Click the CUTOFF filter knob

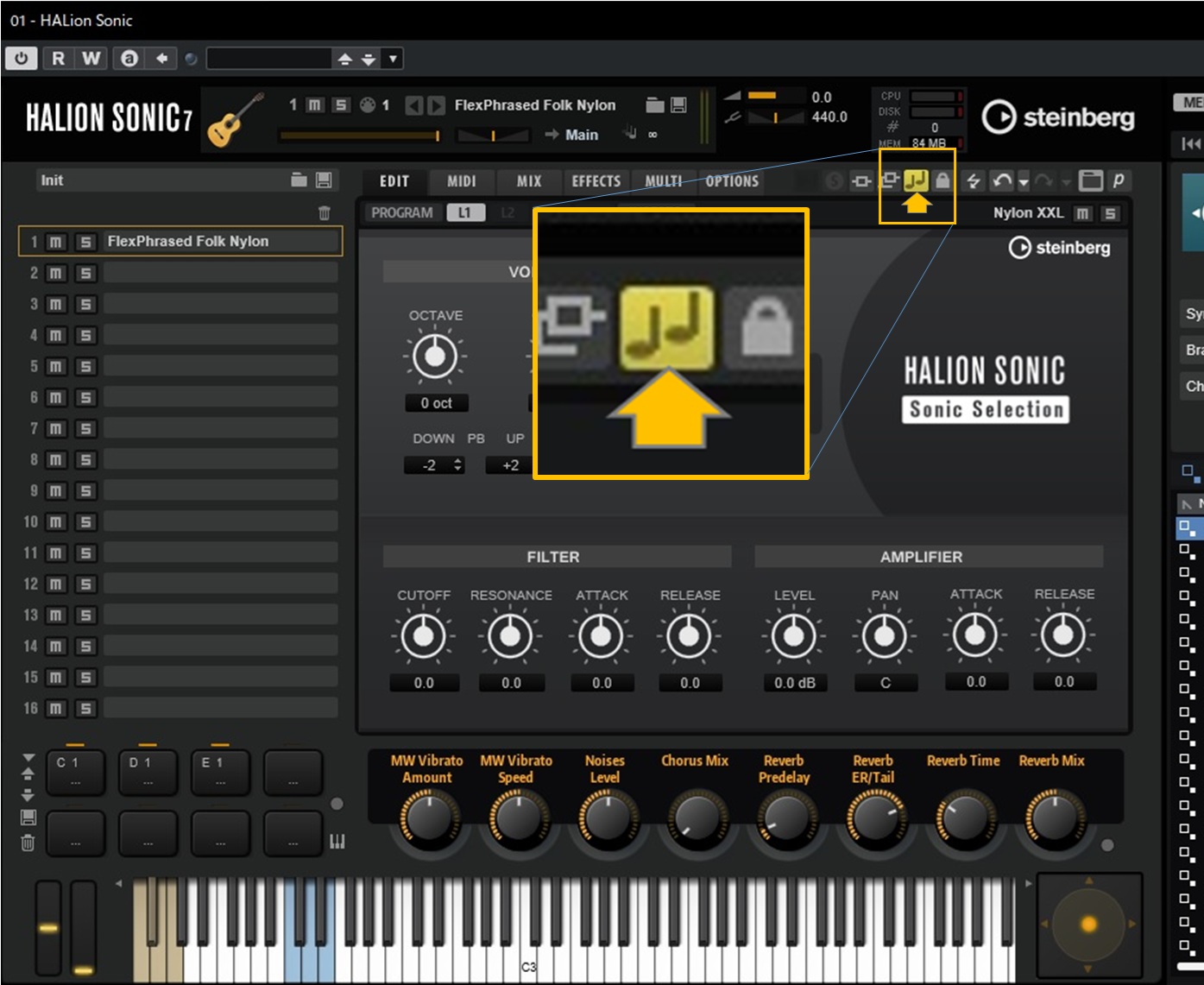click(423, 636)
